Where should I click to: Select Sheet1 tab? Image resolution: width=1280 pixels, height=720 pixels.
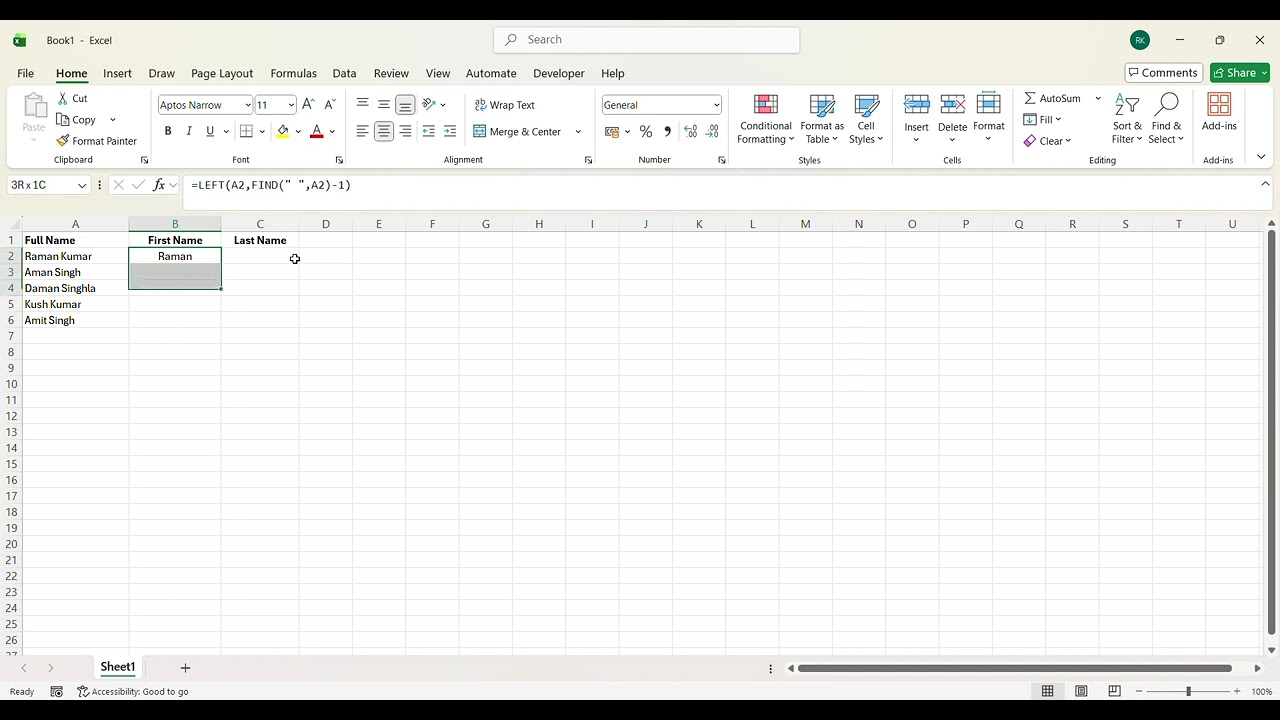click(117, 667)
